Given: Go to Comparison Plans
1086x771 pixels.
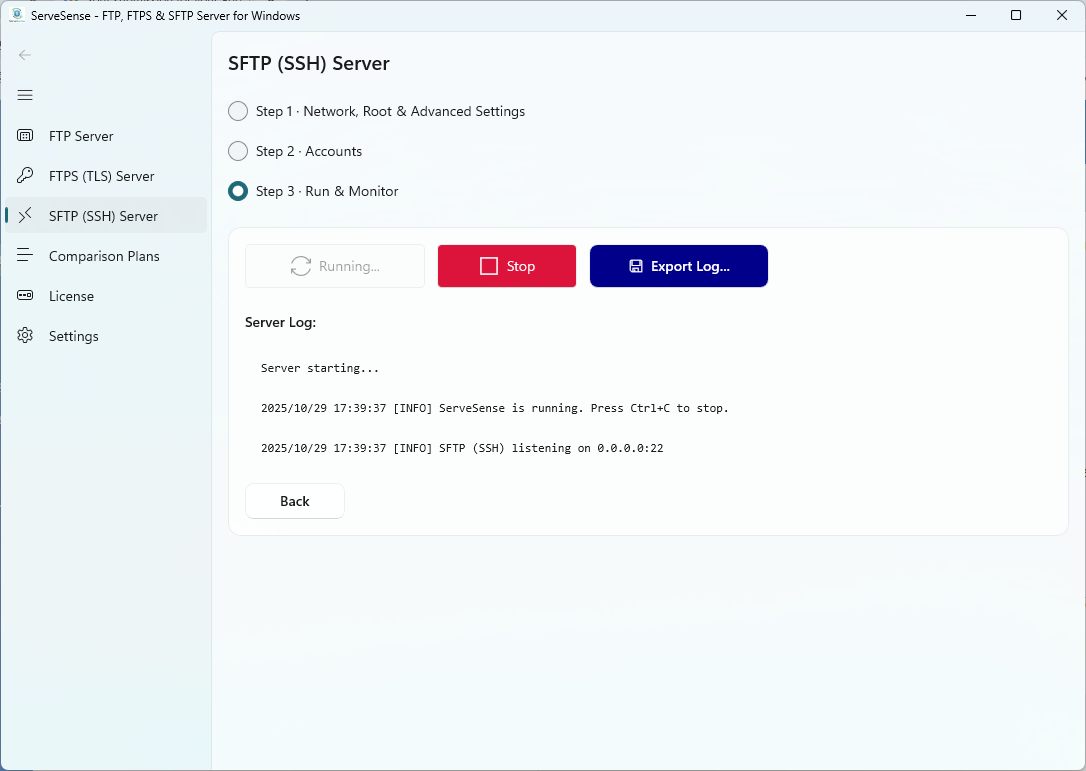Looking at the screenshot, I should point(106,256).
